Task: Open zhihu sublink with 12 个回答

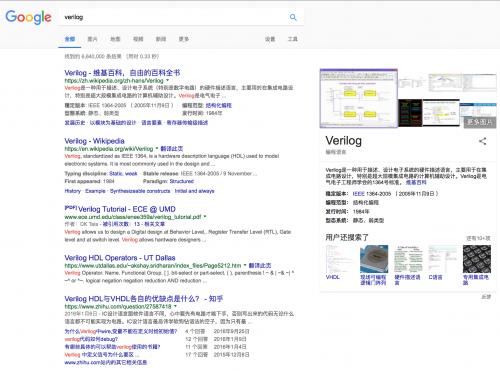Action: (x=91, y=339)
